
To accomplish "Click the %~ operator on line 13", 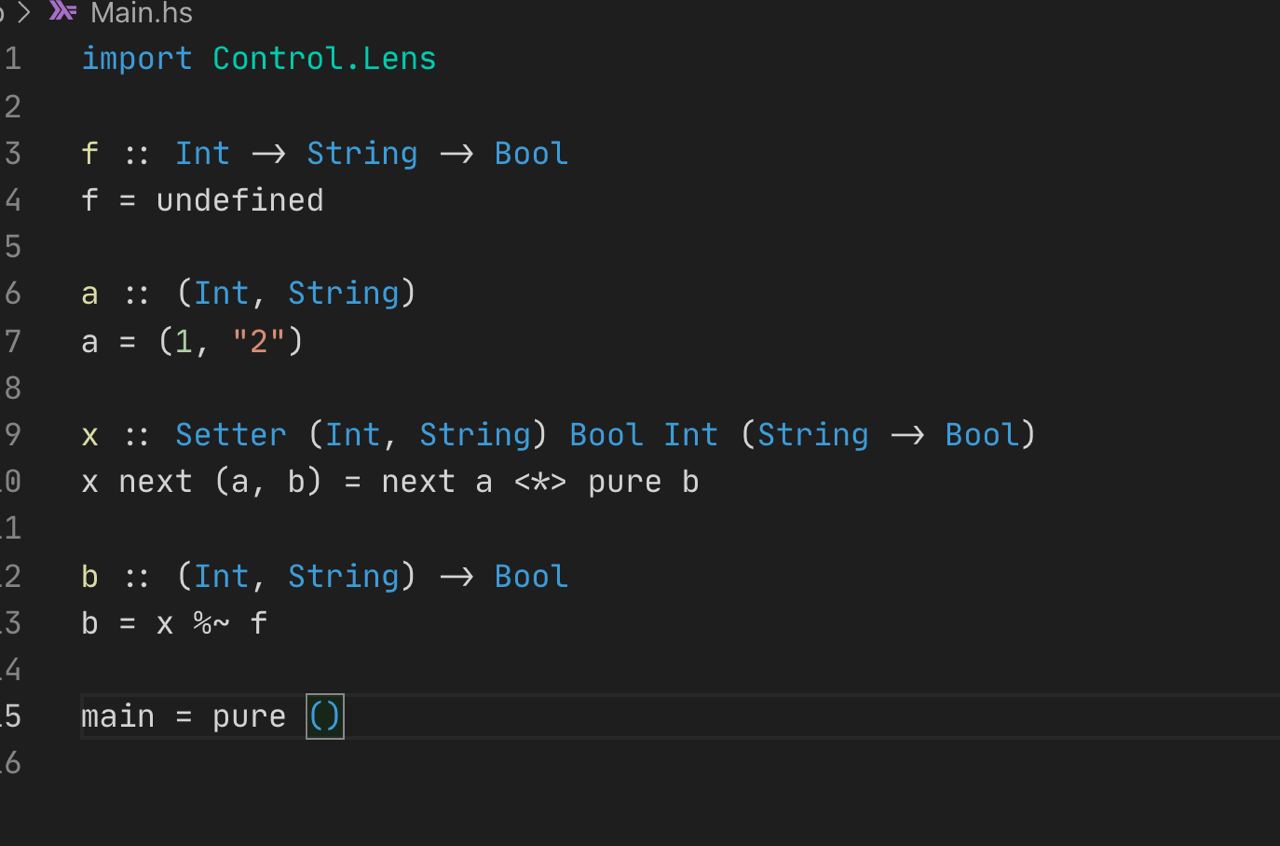I will coord(211,623).
